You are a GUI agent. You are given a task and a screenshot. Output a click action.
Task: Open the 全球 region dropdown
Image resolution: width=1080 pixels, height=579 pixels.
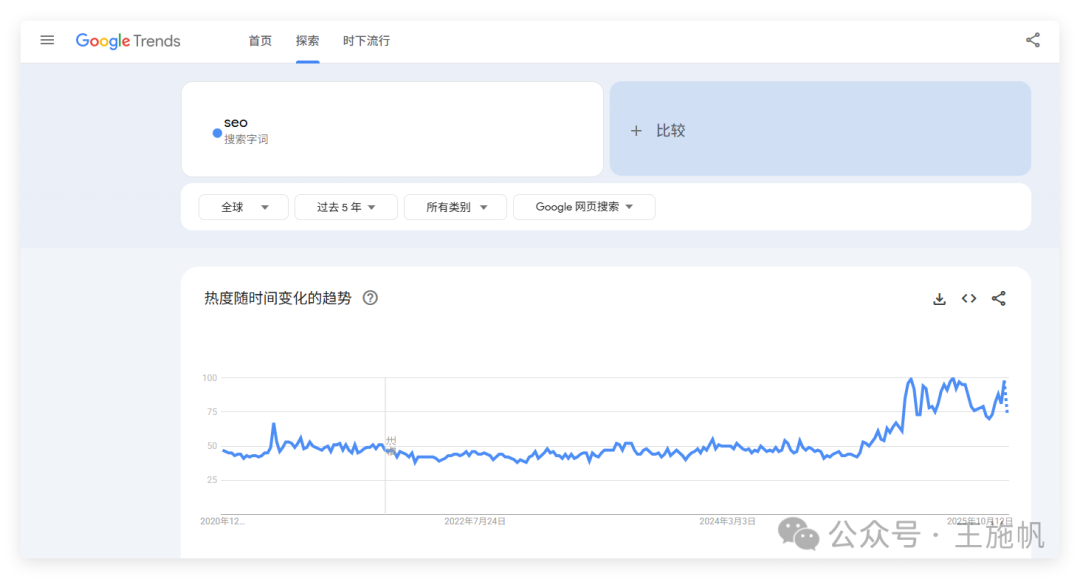(243, 207)
